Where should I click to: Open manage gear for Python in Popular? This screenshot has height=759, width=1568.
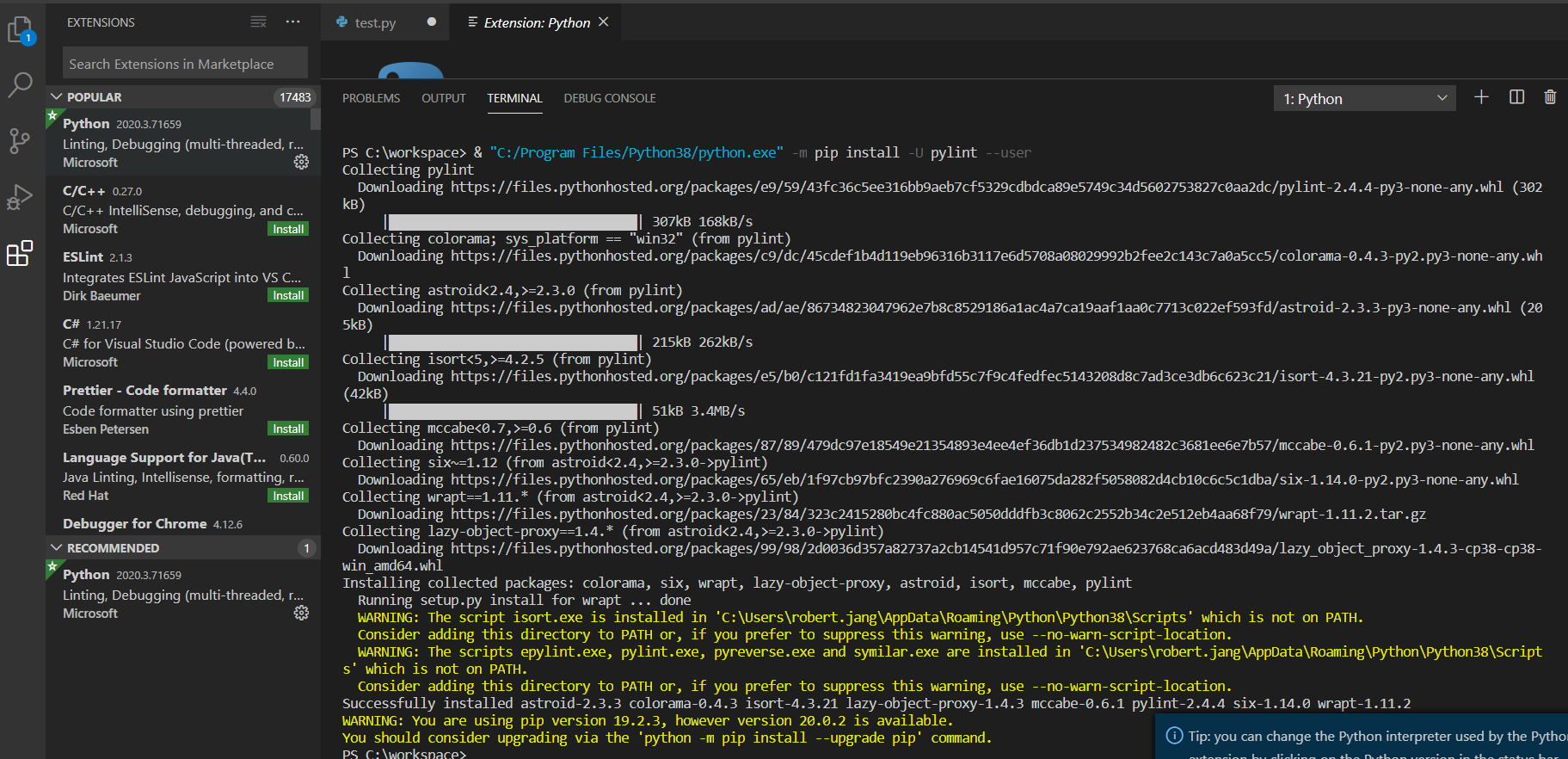click(301, 162)
